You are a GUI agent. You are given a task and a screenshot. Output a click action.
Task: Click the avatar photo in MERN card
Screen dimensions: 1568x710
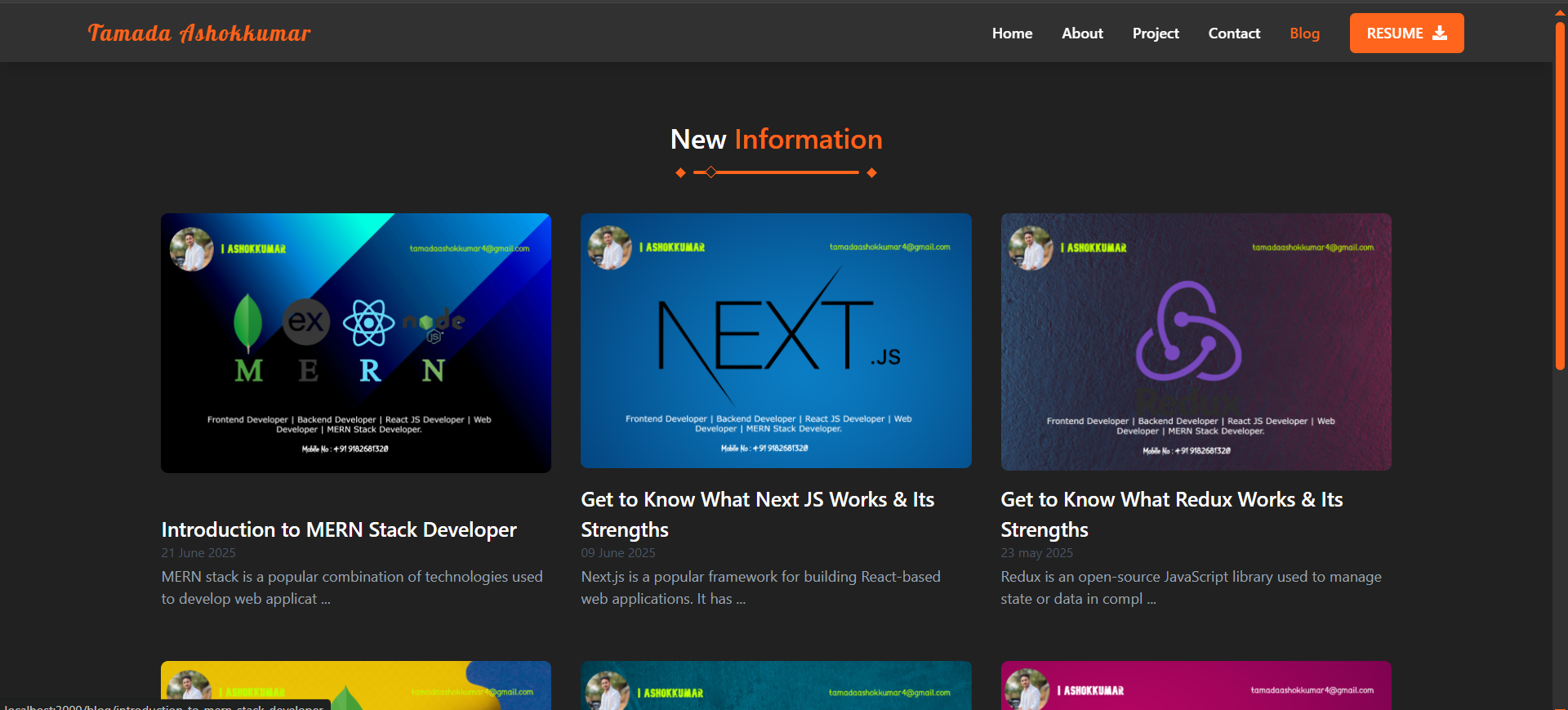pyautogui.click(x=192, y=249)
